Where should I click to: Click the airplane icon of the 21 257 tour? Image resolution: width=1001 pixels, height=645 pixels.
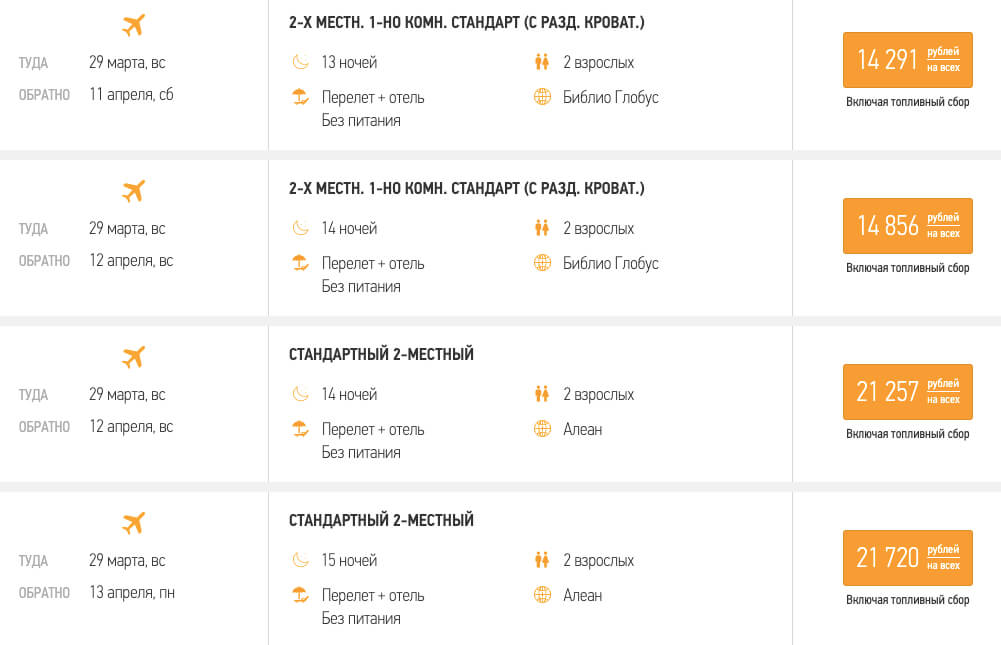click(x=133, y=357)
